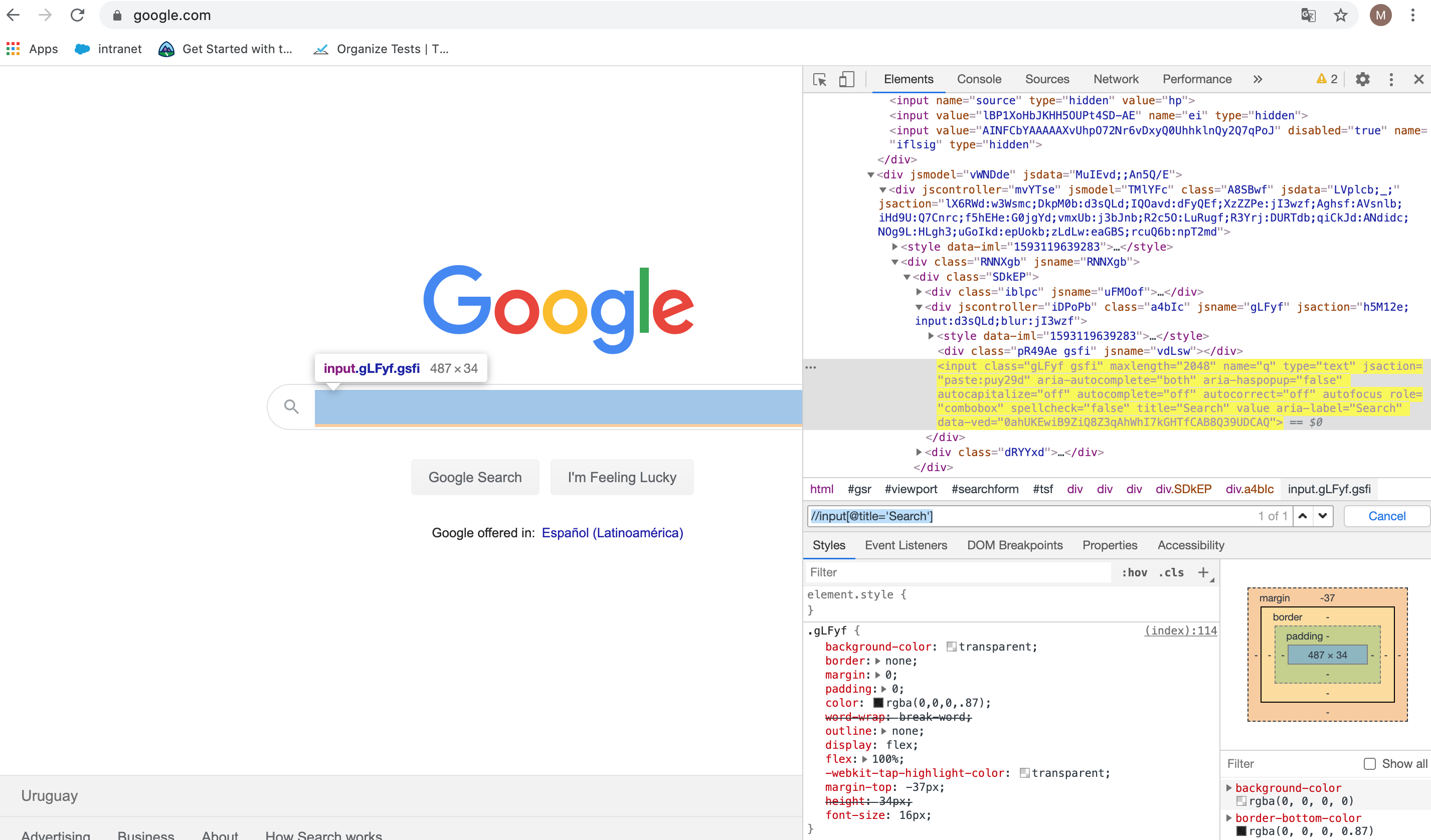Collapse the div class="SDkEP" node
The image size is (1431, 840).
(x=907, y=278)
